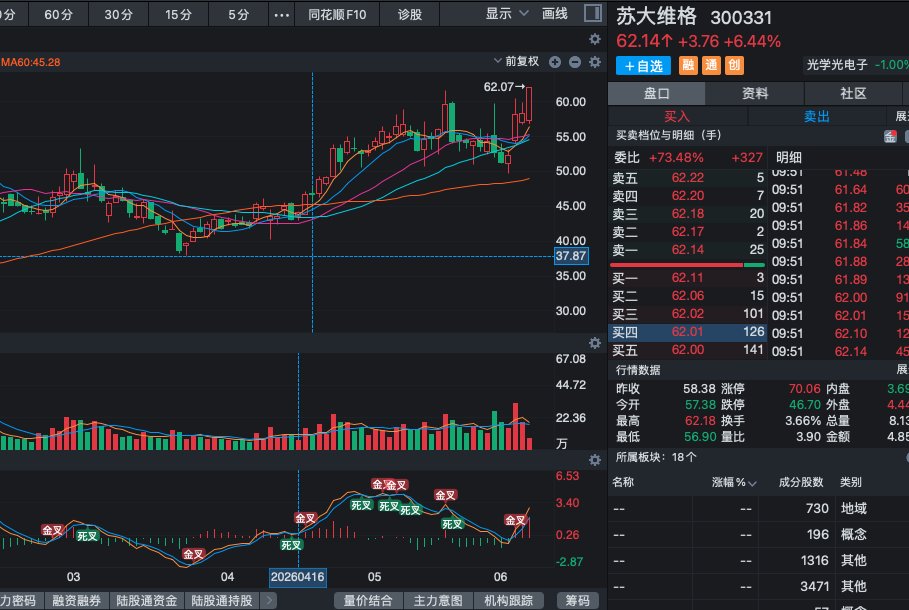
Task: Click the 类别 column header
Action: (x=850, y=482)
